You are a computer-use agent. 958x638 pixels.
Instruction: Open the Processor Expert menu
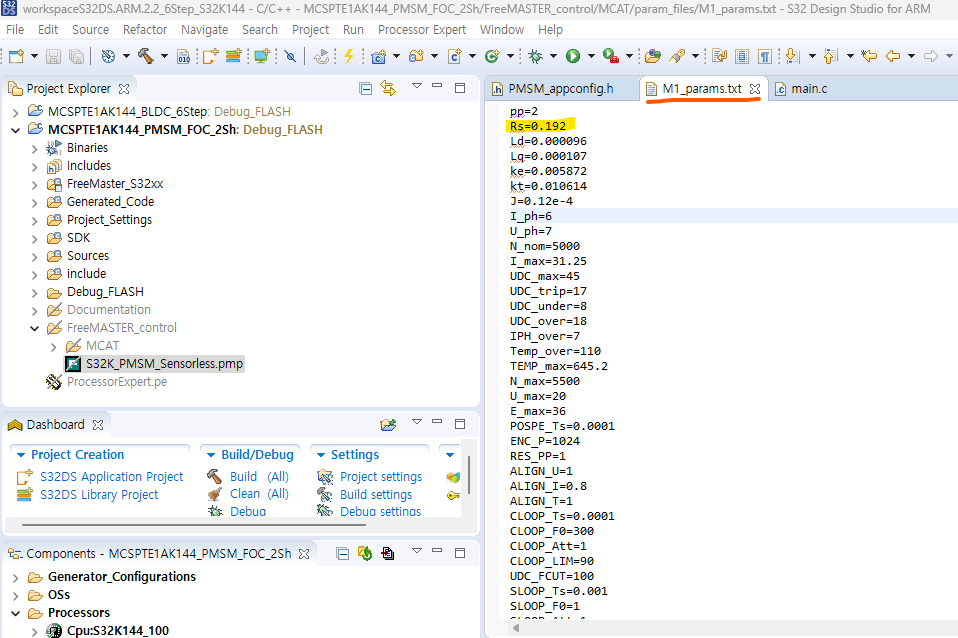coord(422,29)
